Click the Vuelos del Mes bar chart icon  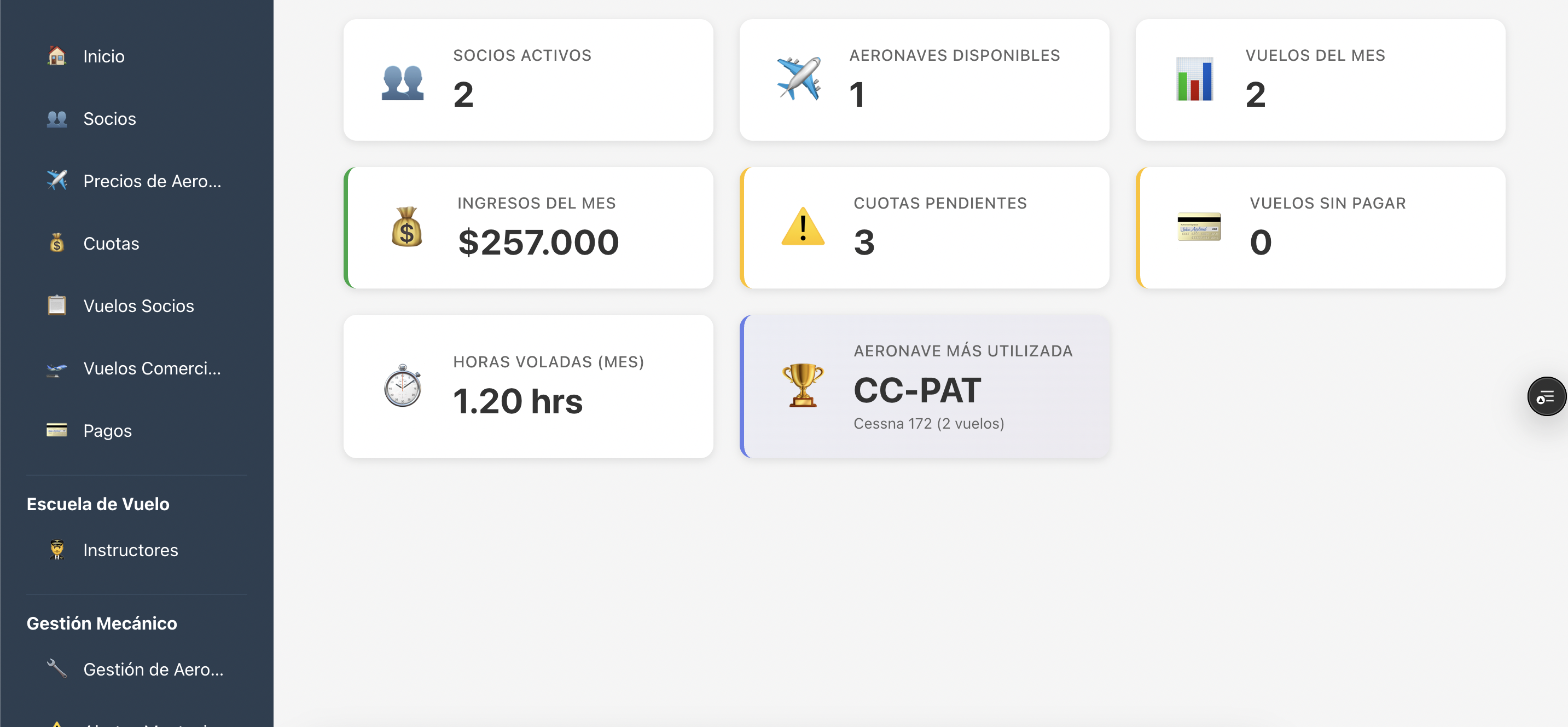[x=1194, y=80]
